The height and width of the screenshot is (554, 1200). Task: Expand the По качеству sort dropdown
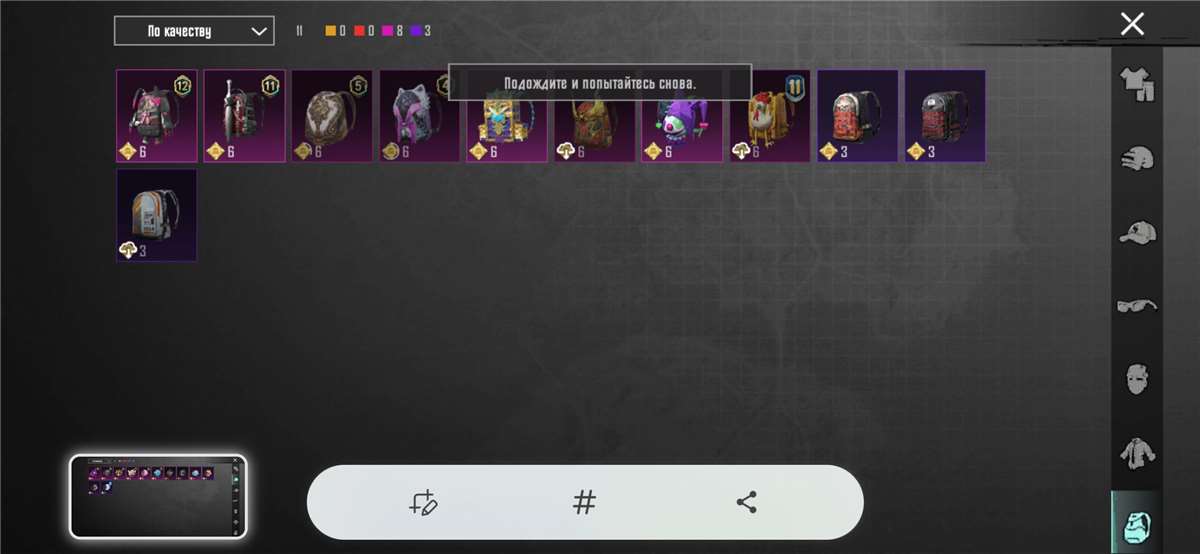[194, 31]
